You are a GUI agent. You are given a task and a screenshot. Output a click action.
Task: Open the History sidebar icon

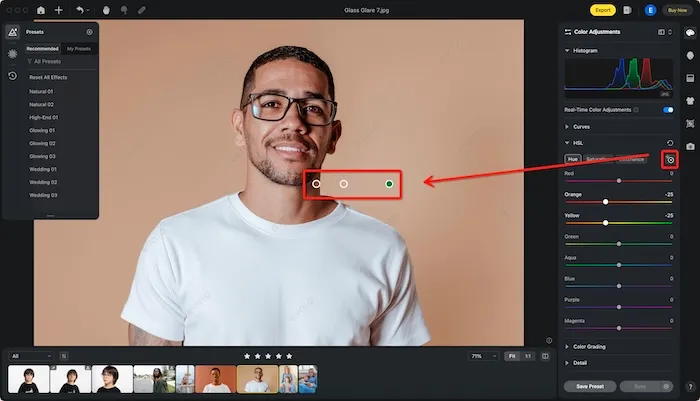coord(12,76)
